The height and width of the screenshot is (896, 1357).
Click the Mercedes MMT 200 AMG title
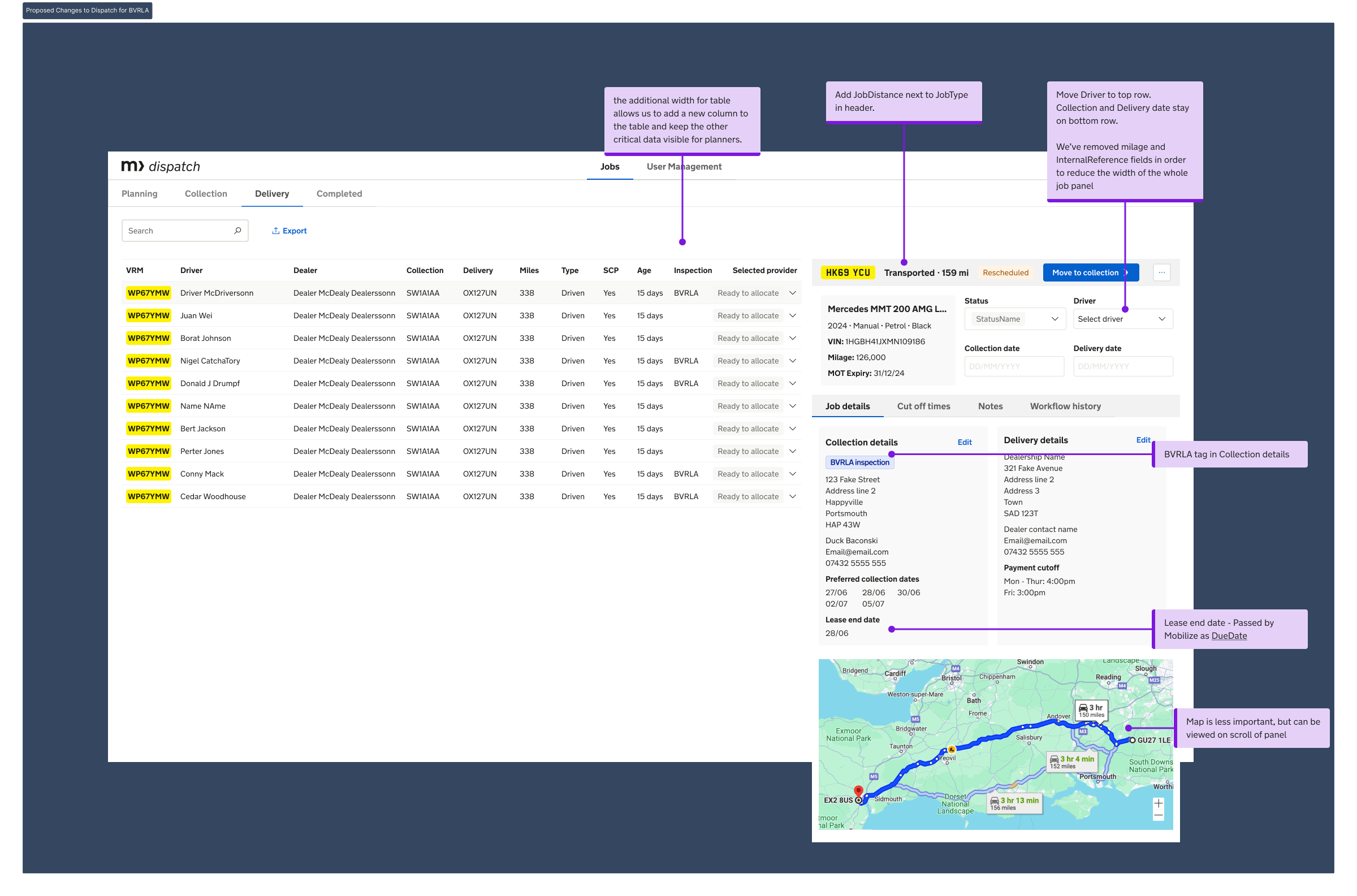[x=887, y=309]
